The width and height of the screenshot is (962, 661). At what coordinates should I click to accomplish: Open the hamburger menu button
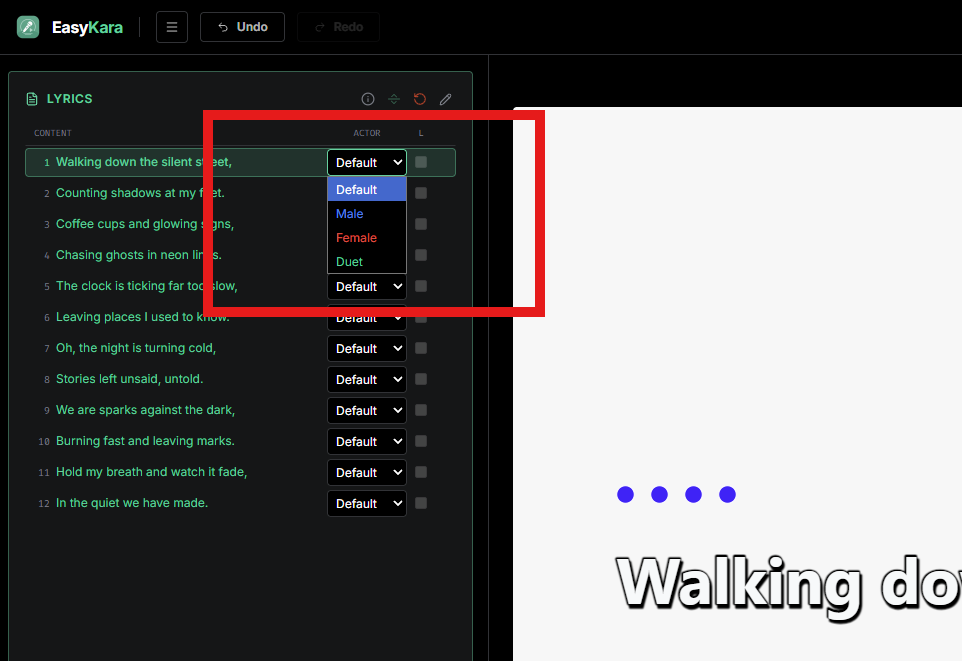tap(172, 27)
